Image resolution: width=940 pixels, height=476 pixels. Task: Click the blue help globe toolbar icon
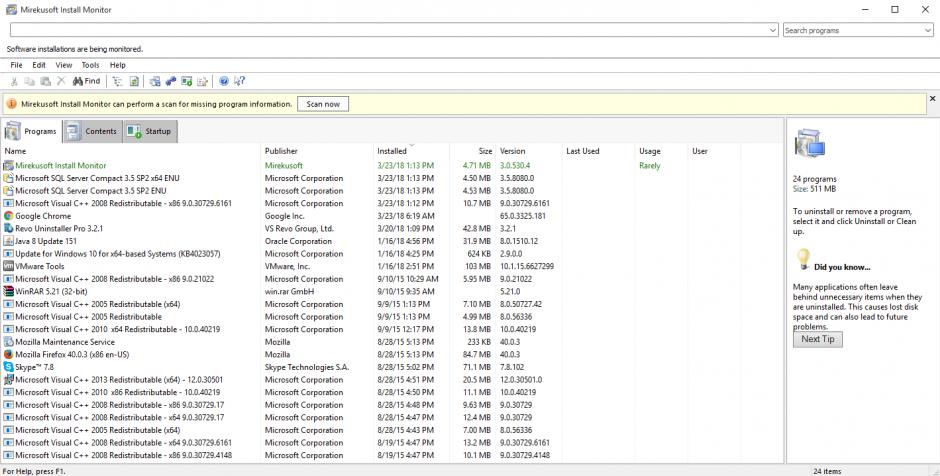224,81
